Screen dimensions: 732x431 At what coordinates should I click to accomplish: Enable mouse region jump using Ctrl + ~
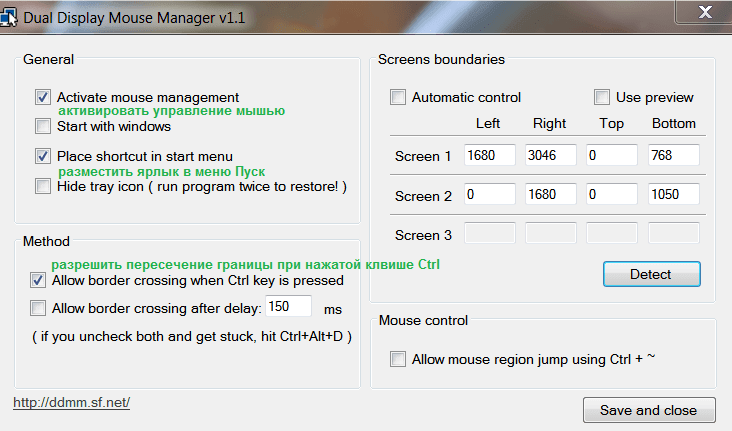click(398, 359)
